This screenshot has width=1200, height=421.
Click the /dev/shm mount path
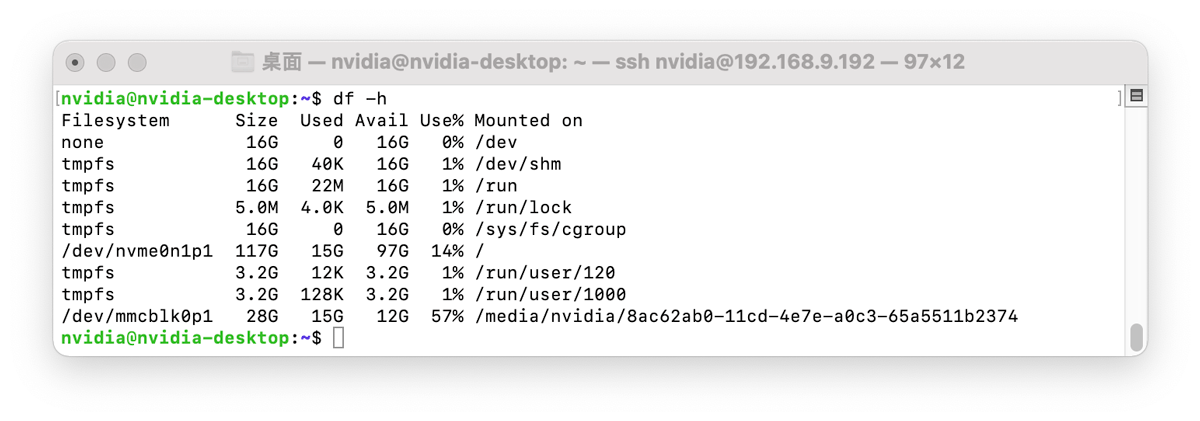coord(518,164)
